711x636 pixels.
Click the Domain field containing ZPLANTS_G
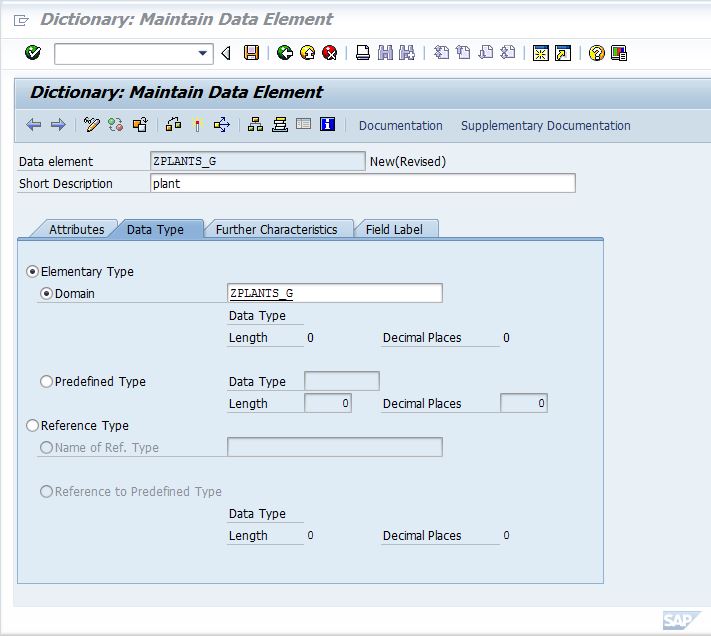(335, 293)
